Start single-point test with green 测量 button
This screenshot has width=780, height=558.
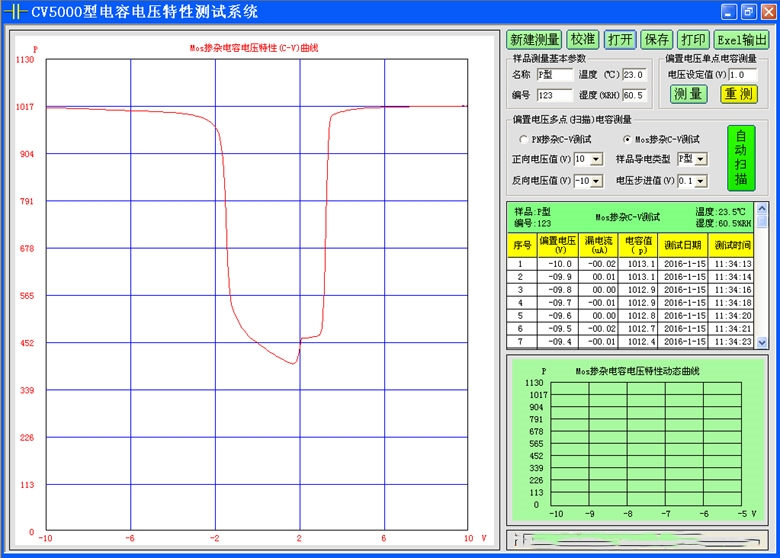tap(688, 94)
